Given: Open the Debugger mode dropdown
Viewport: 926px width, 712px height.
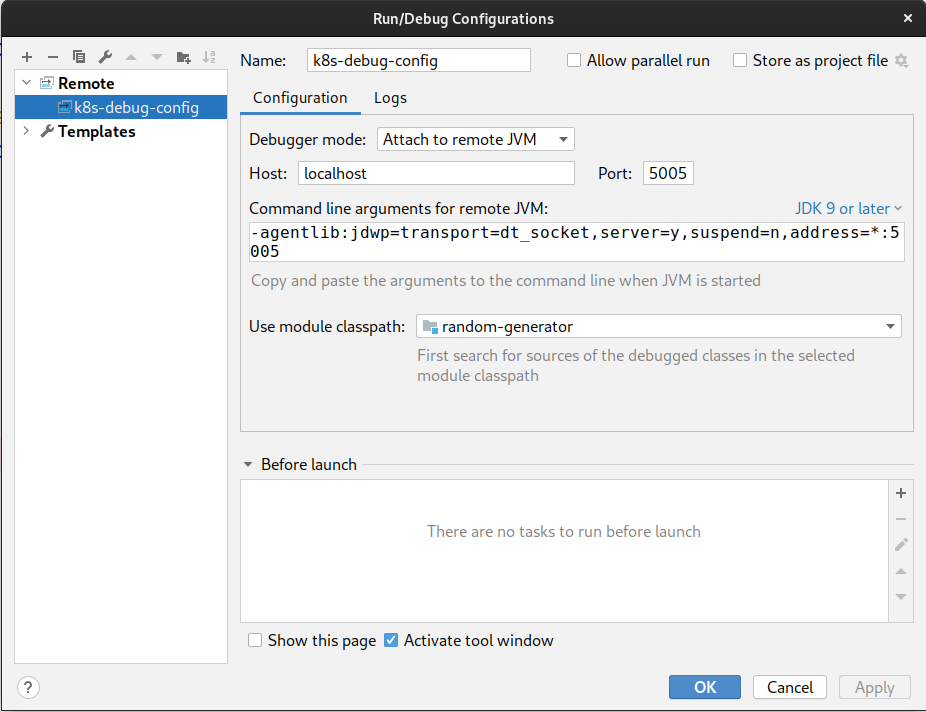Looking at the screenshot, I should 475,139.
